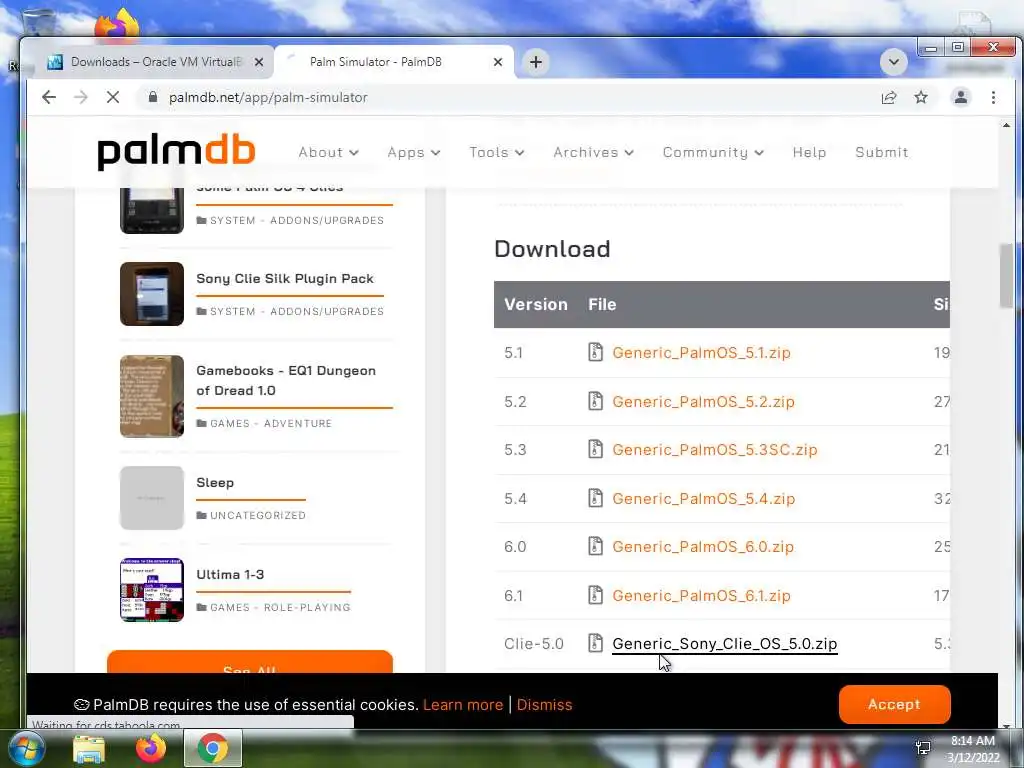Click the Games - Role-Playing category link
Viewport: 1024px width, 768px height.
click(280, 607)
